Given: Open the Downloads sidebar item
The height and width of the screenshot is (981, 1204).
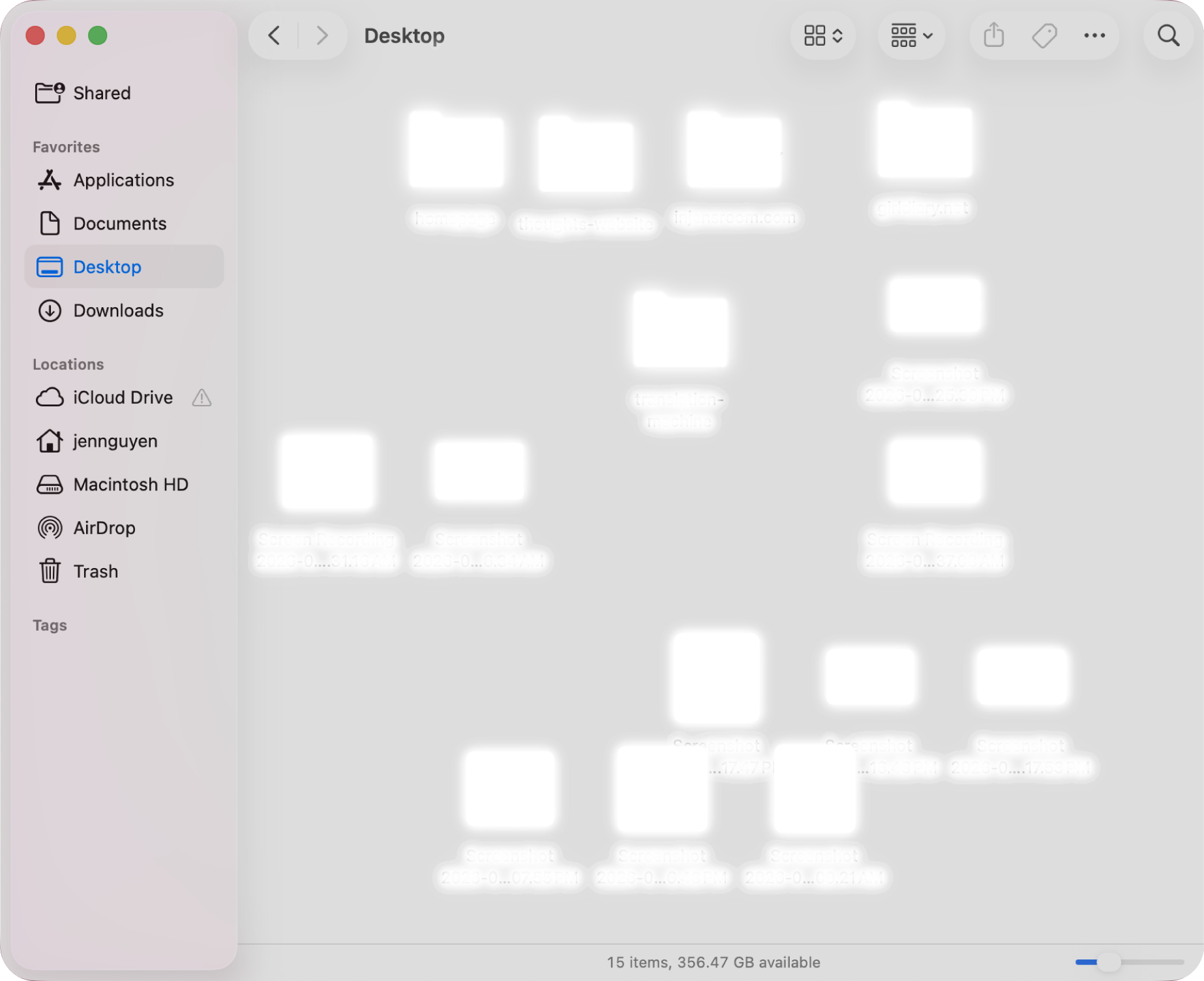Looking at the screenshot, I should click(118, 310).
